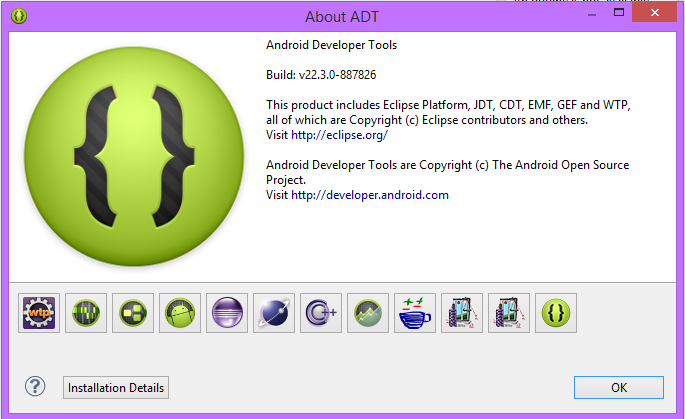Click the green chart line feature icon
685x419 pixels.
pyautogui.click(x=368, y=313)
